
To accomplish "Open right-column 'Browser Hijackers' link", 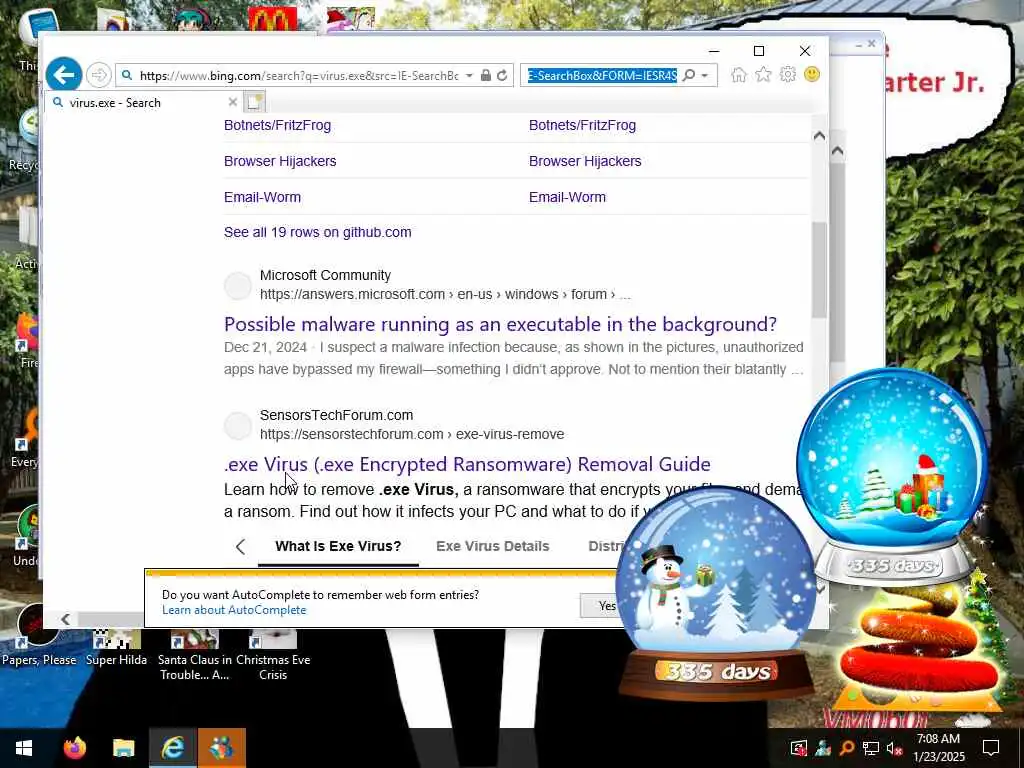I will point(585,161).
